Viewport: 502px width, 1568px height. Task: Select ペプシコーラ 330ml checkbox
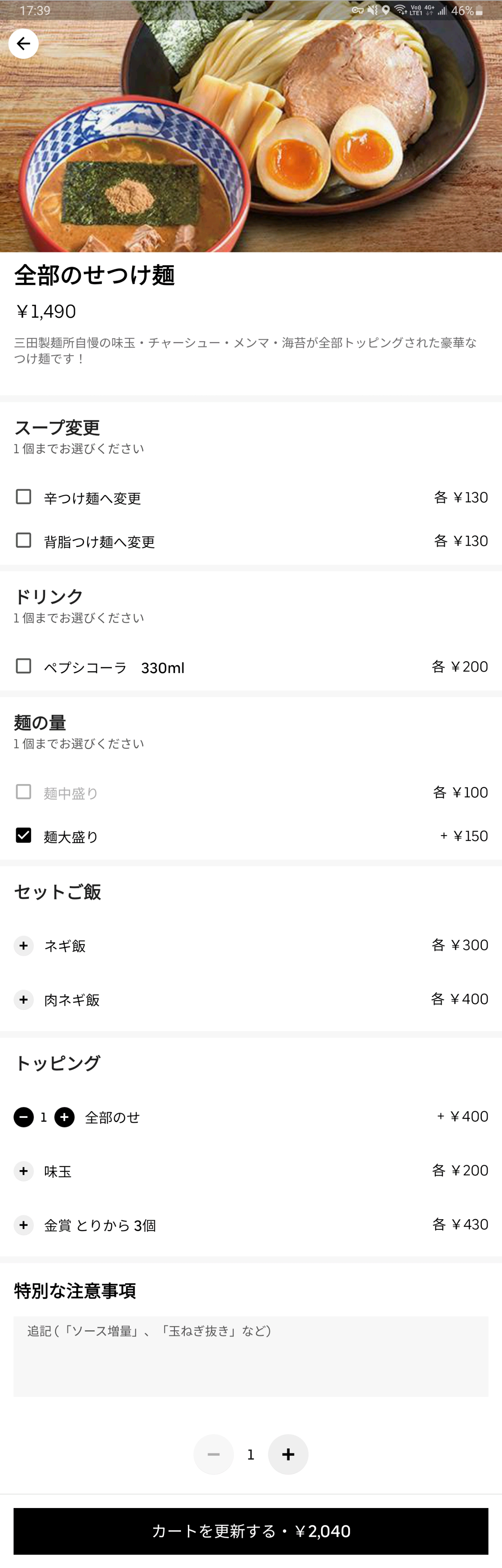pos(24,666)
